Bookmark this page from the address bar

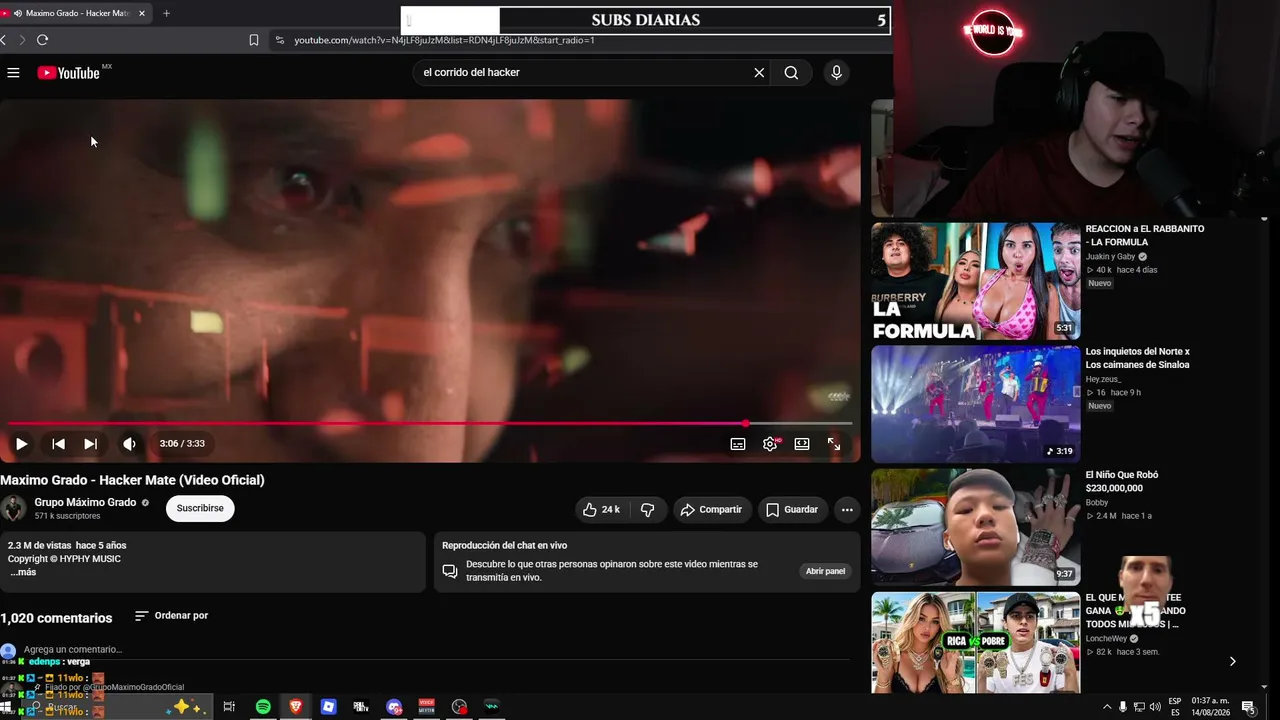point(254,40)
